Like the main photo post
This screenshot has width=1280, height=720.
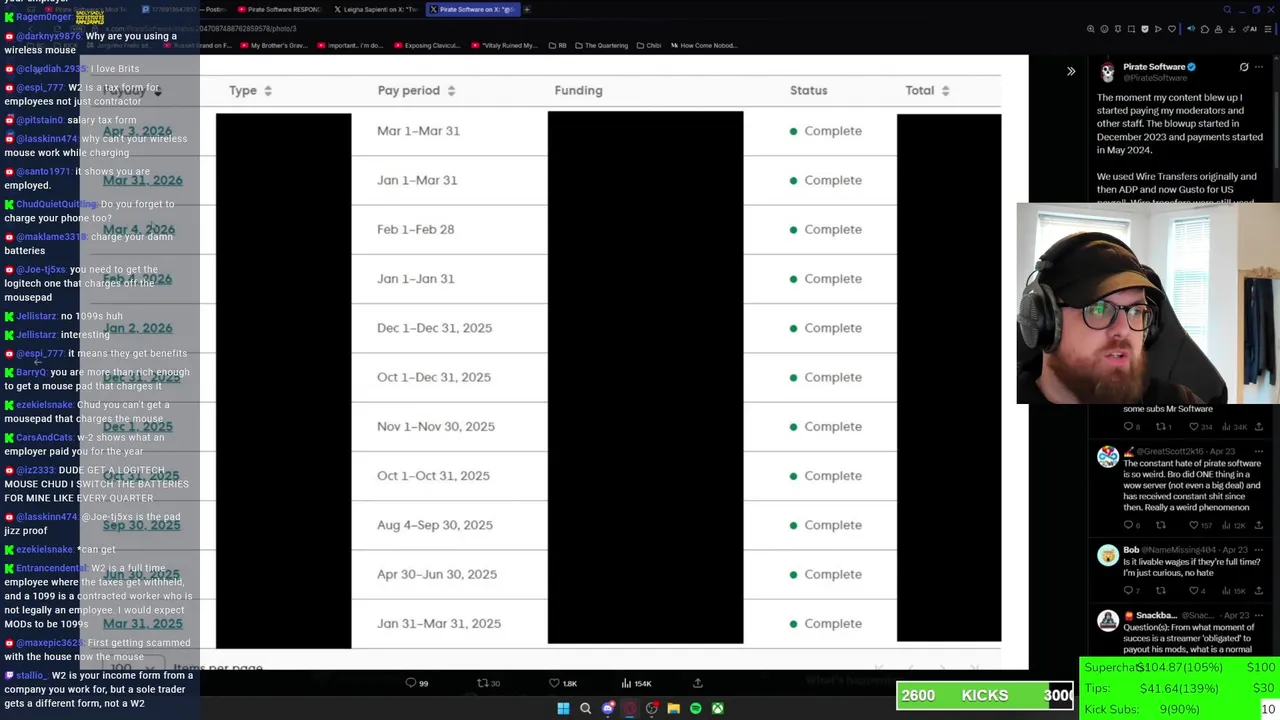coord(562,683)
